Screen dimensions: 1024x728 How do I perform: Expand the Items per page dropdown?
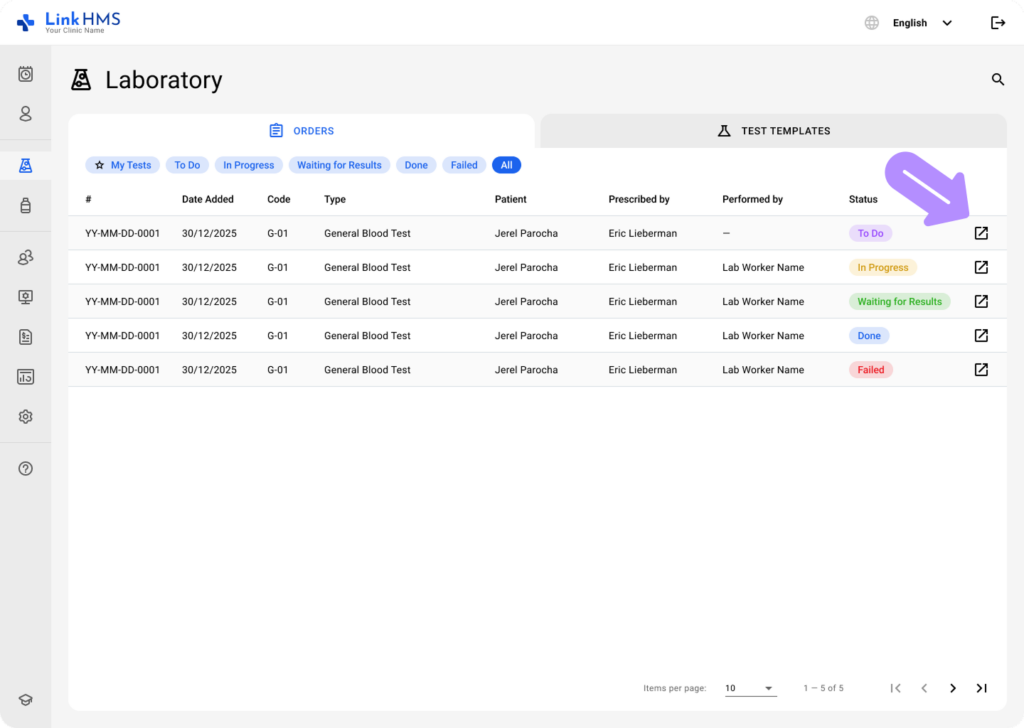click(x=750, y=688)
